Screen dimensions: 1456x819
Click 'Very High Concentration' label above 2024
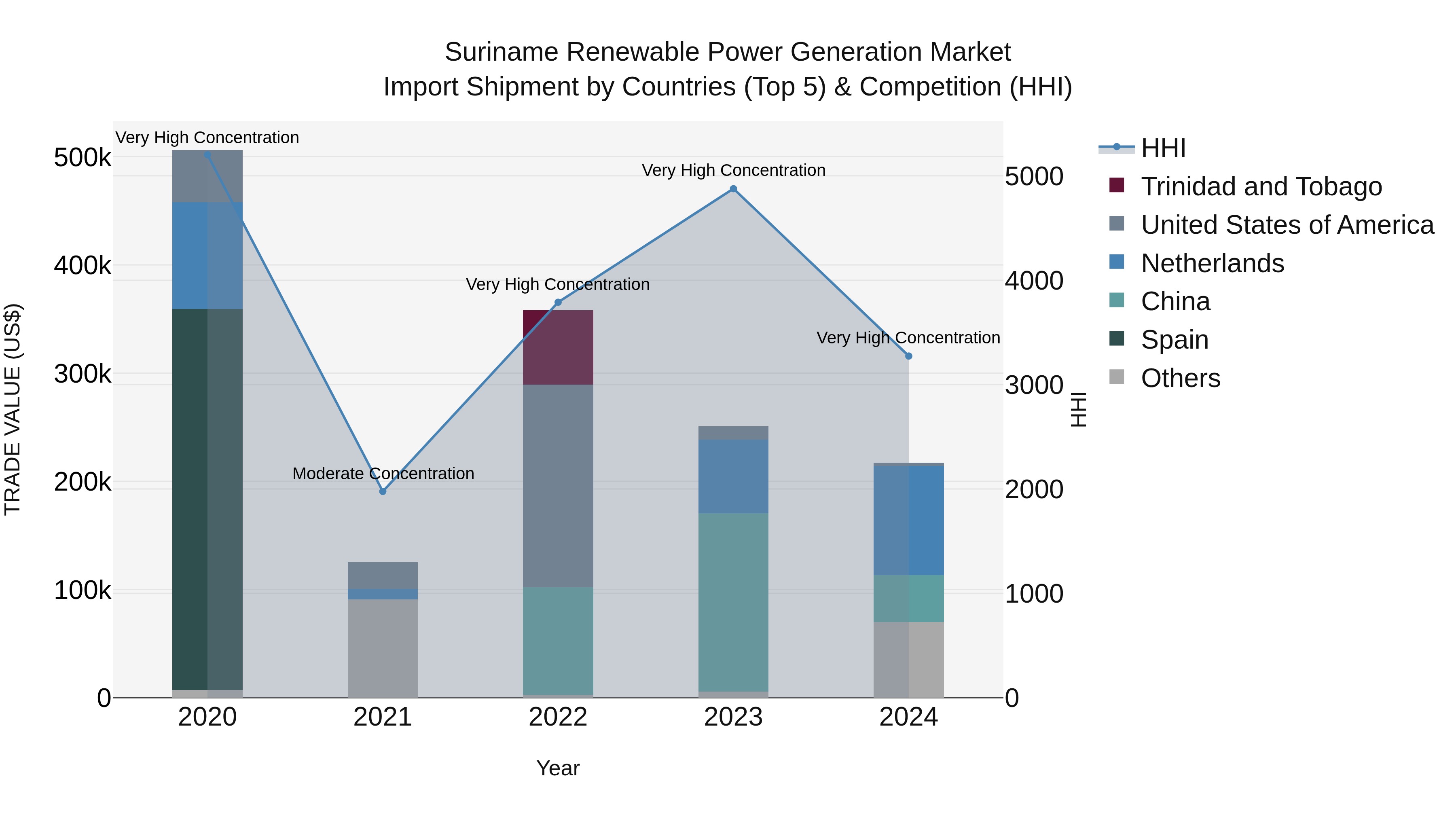(908, 337)
